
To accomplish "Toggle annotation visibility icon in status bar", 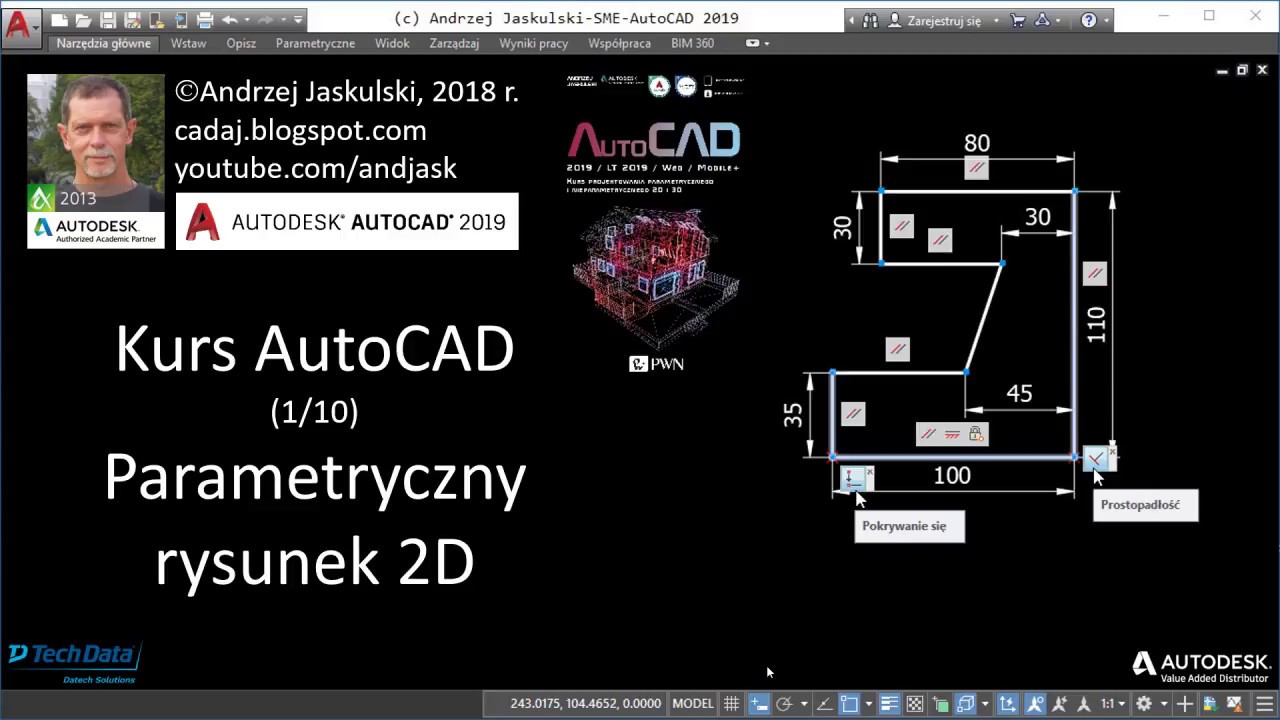I will pyautogui.click(x=1034, y=704).
